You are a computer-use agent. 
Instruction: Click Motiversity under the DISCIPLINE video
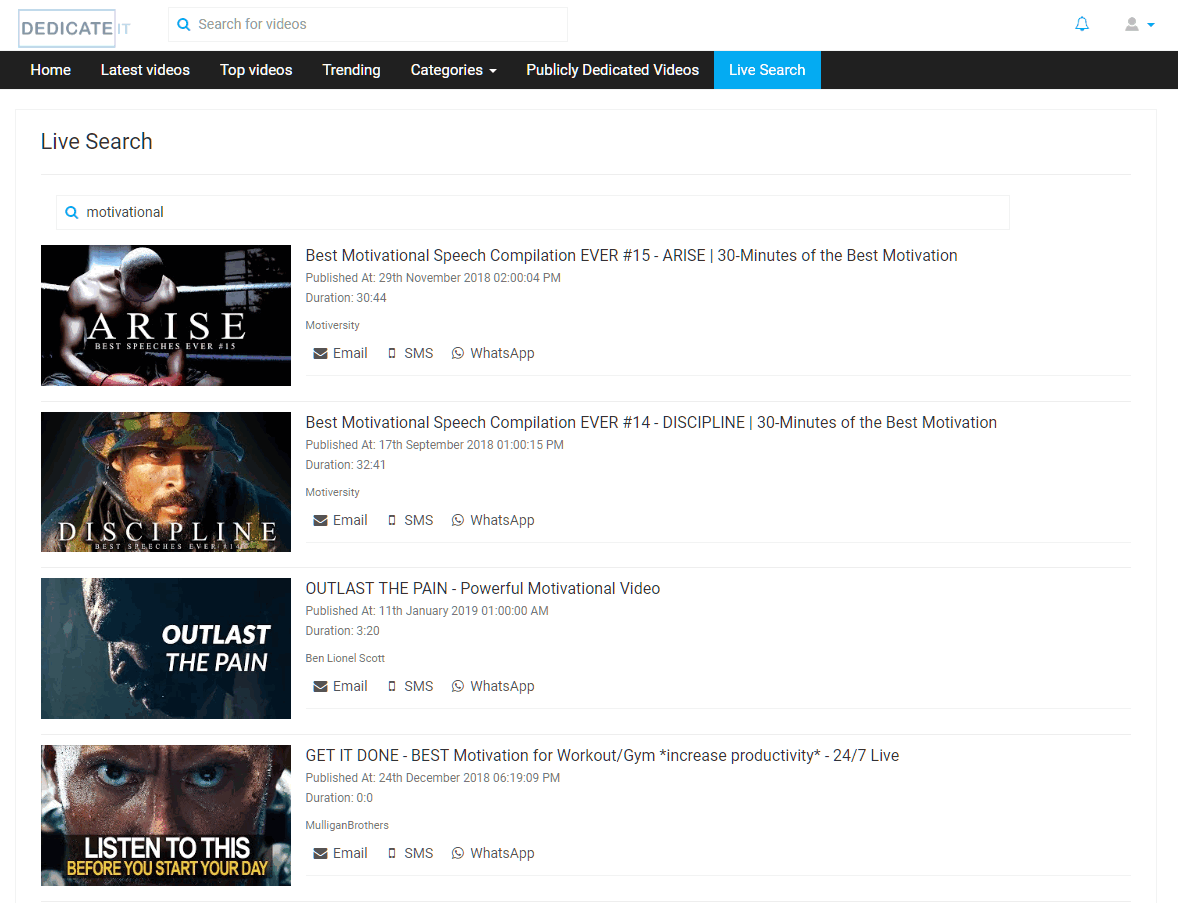(x=332, y=492)
